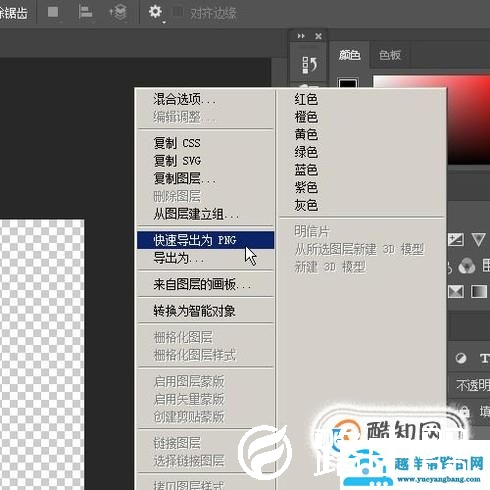This screenshot has height=490, width=490.
Task: Choose 快速导出为 PNG from context menu
Action: coord(205,240)
